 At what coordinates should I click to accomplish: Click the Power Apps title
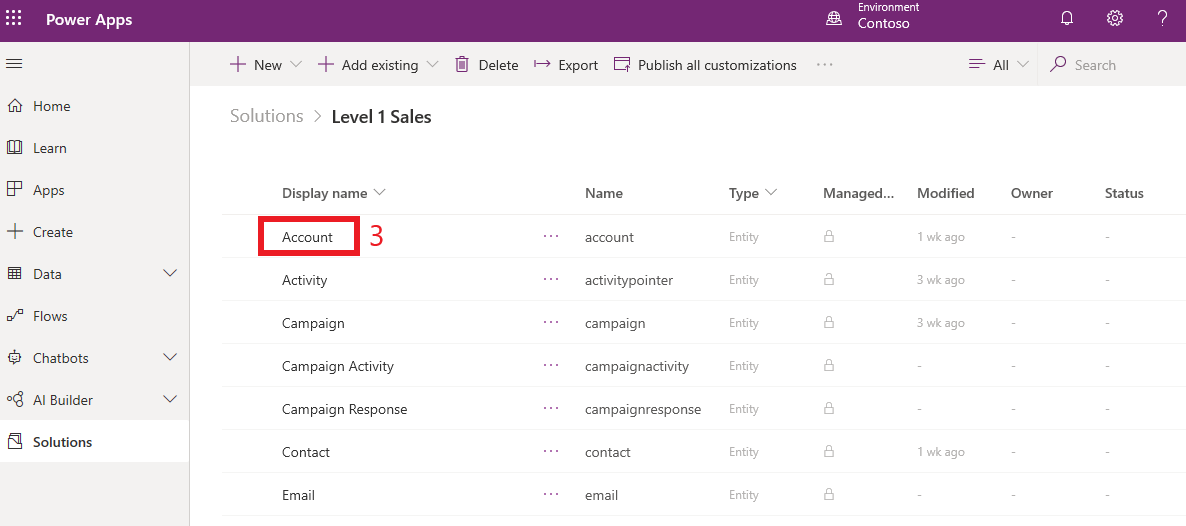pyautogui.click(x=89, y=20)
